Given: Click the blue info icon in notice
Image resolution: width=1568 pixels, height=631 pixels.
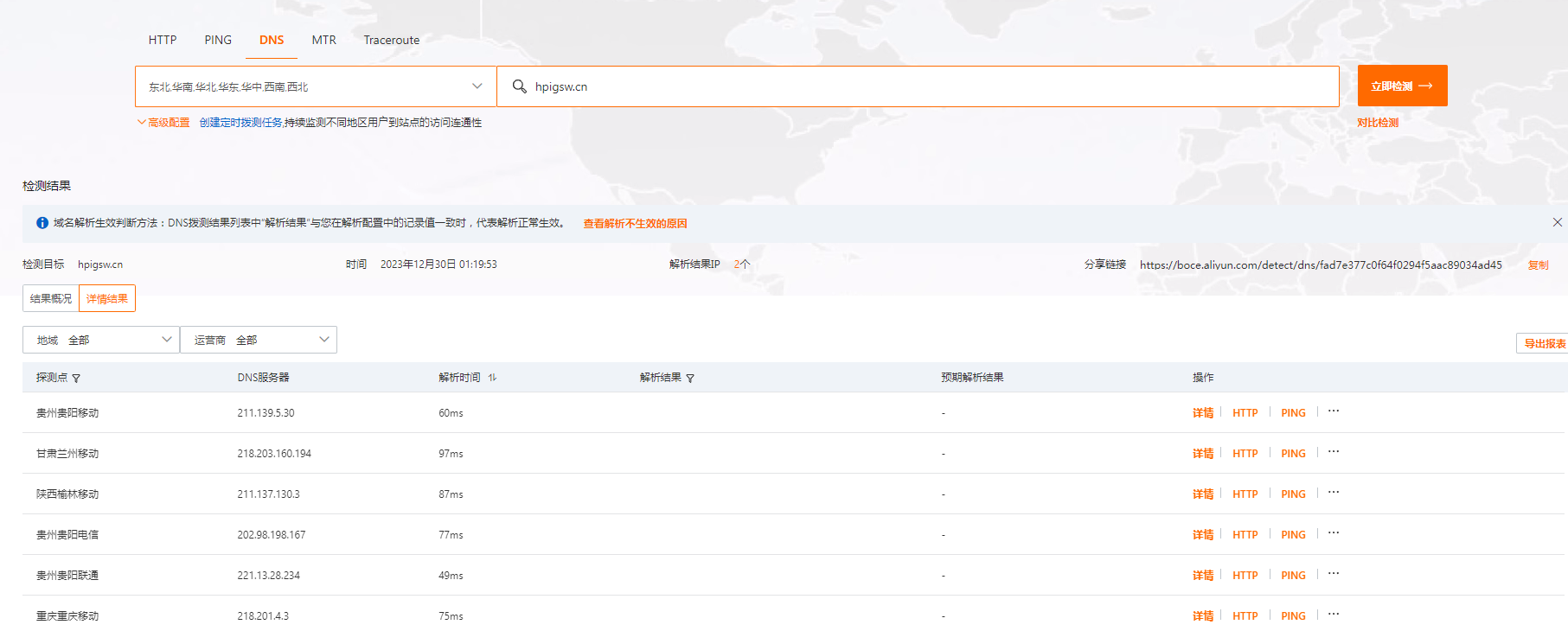Looking at the screenshot, I should point(42,223).
